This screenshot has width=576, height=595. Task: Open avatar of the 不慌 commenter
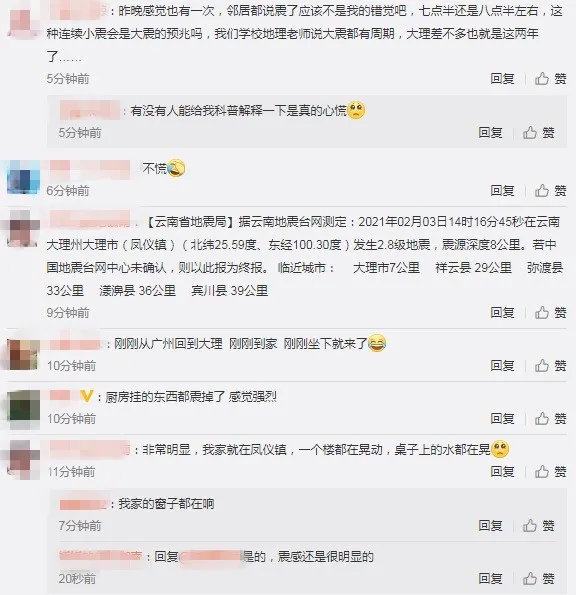tap(24, 177)
